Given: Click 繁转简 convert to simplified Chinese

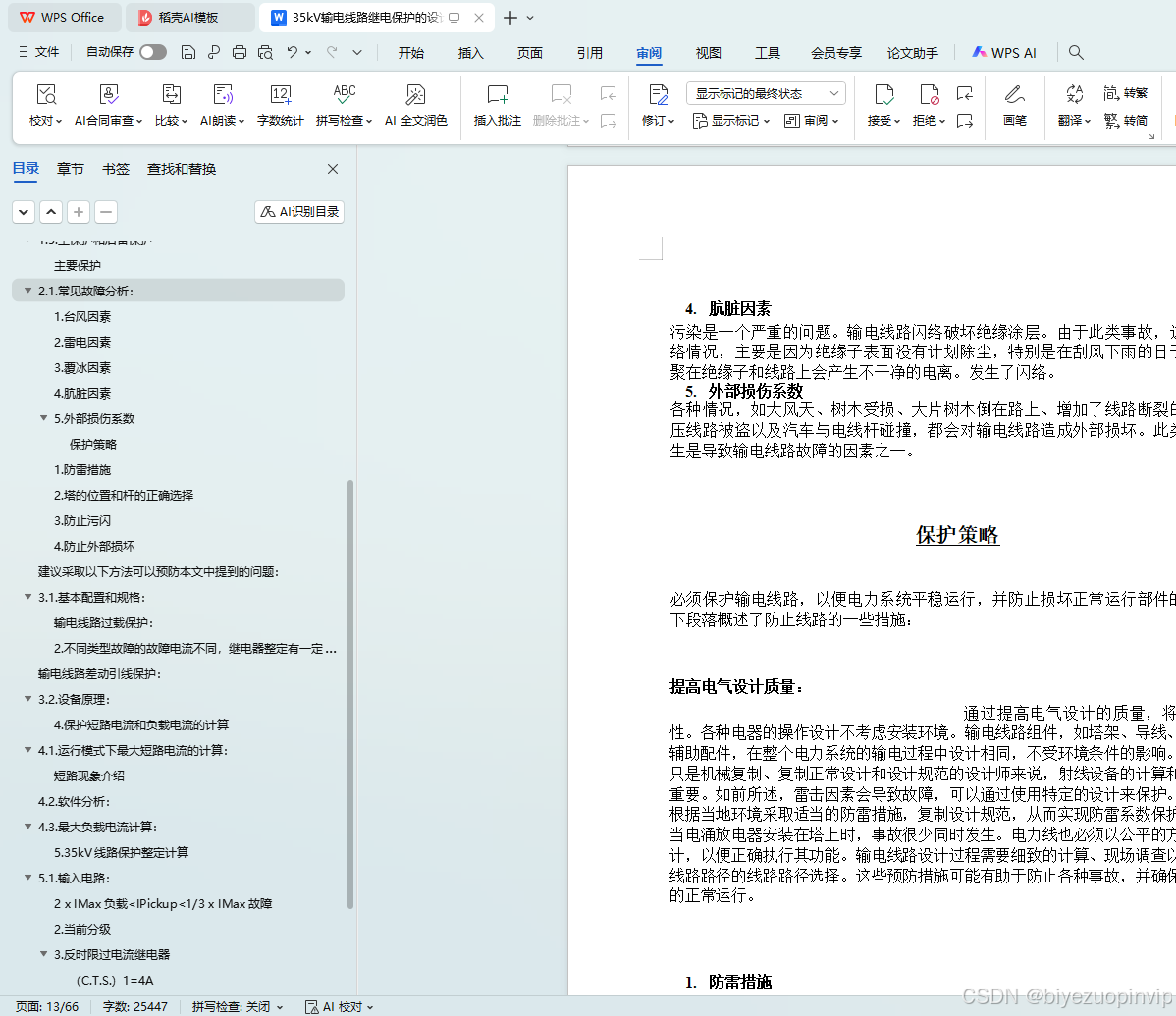Looking at the screenshot, I should (1126, 120).
